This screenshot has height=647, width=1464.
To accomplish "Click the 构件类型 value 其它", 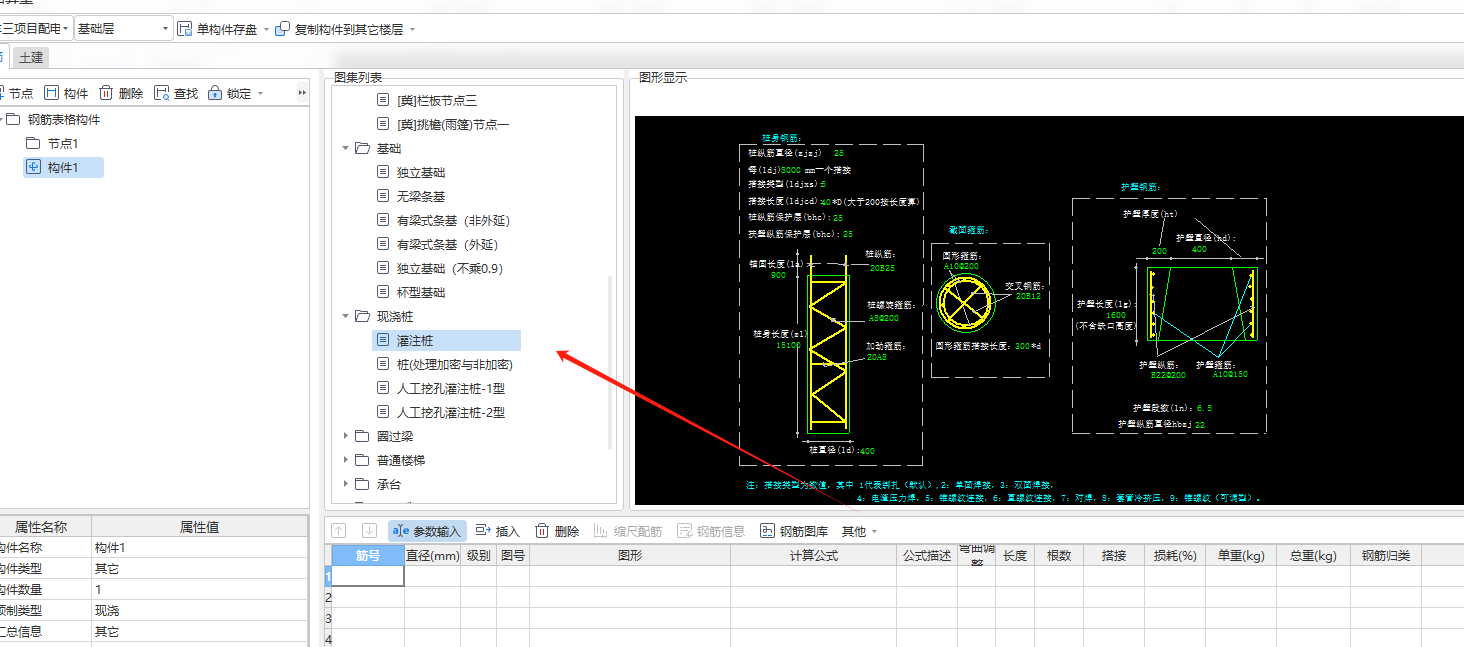I will 200,569.
